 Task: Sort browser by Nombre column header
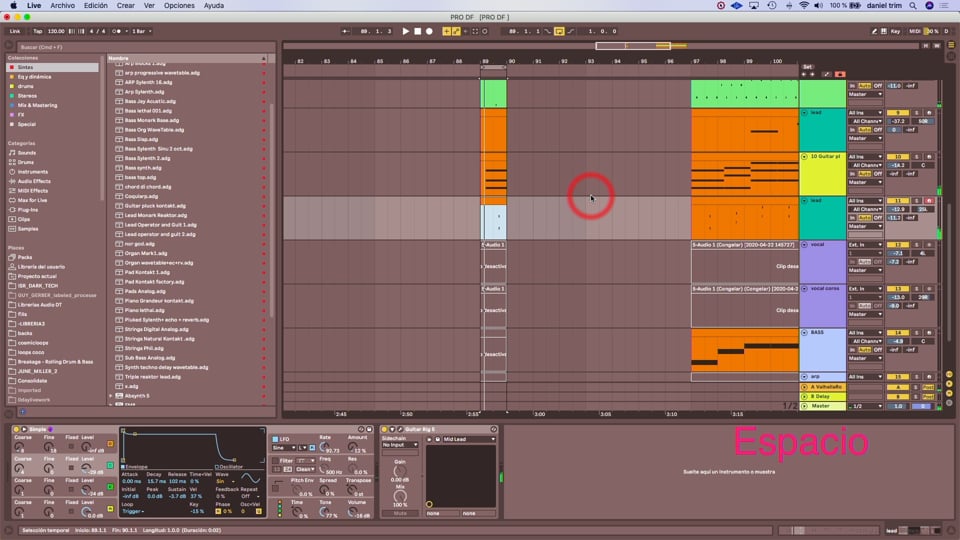pos(184,58)
